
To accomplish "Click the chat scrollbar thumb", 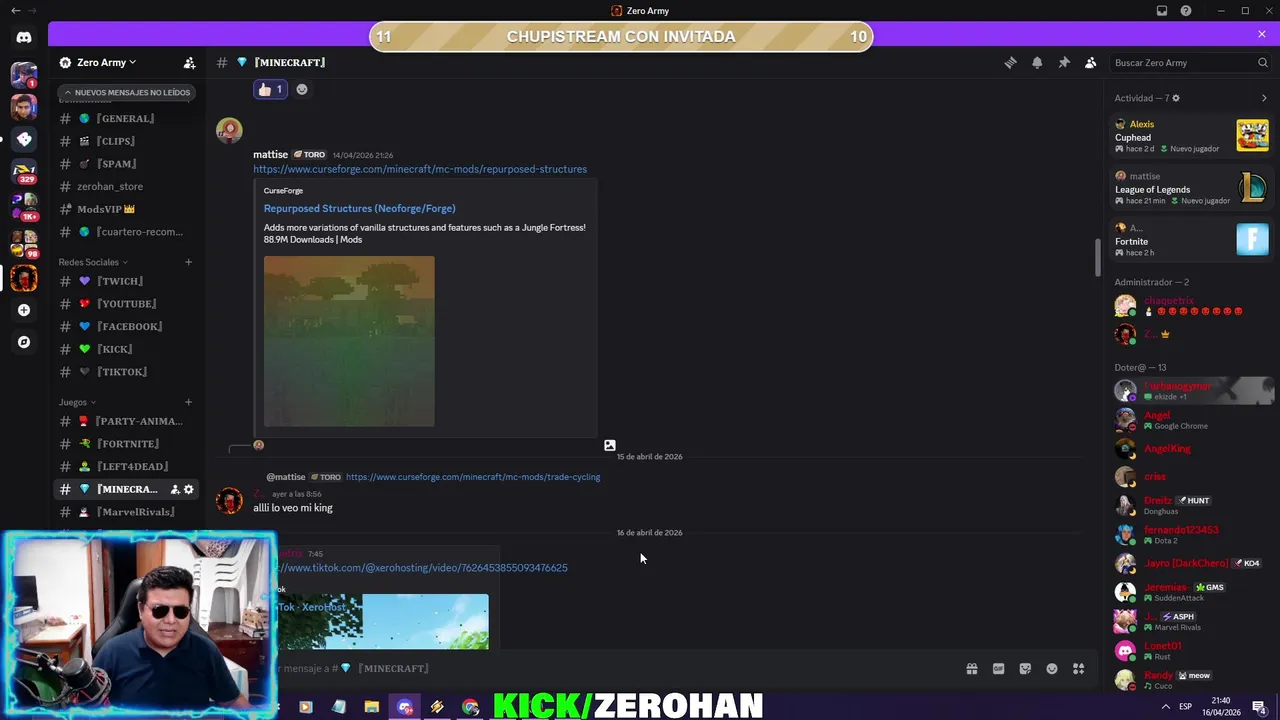I will 1097,258.
